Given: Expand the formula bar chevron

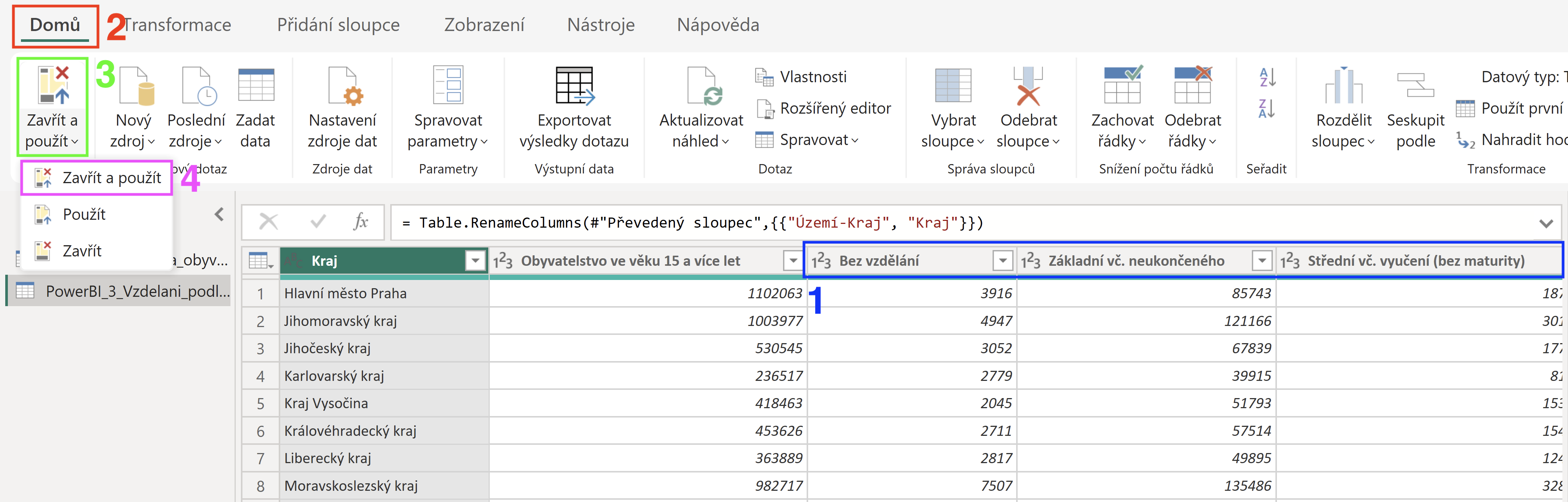Looking at the screenshot, I should click(1546, 223).
